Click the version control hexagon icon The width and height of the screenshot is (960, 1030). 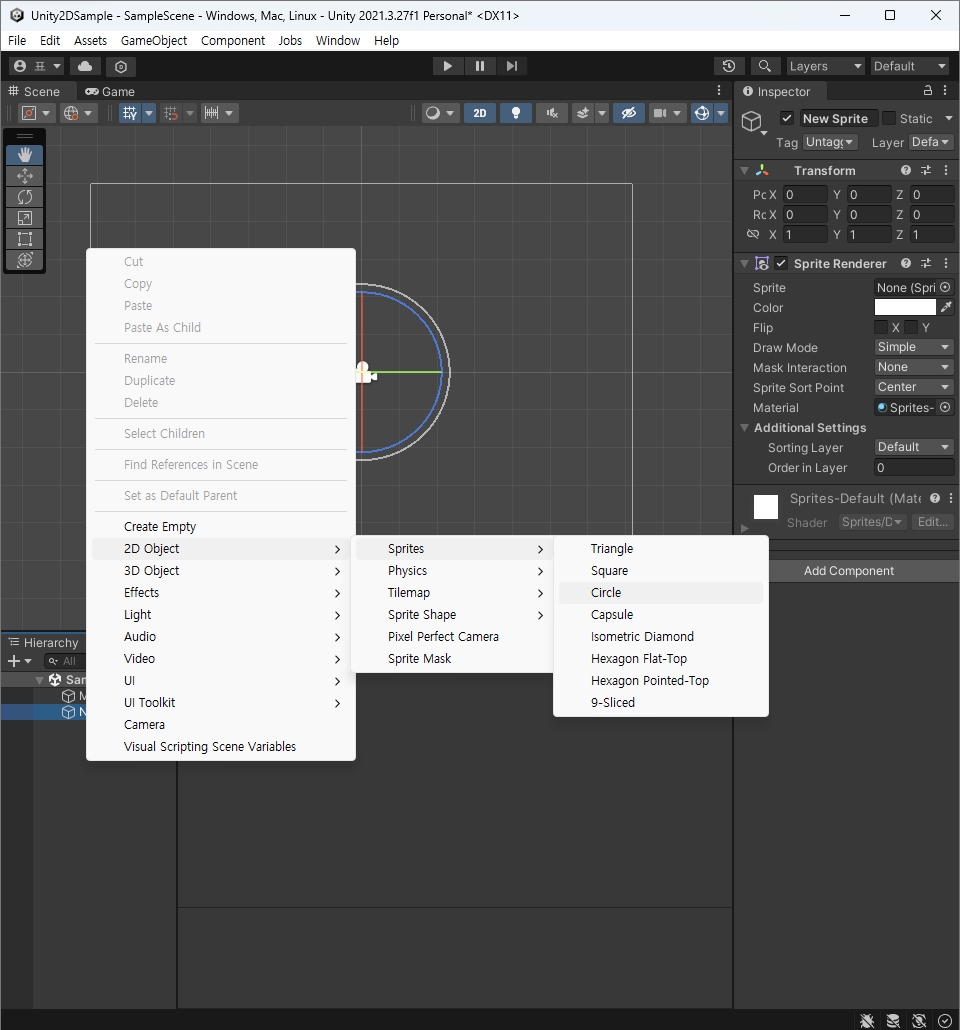[x=121, y=66]
